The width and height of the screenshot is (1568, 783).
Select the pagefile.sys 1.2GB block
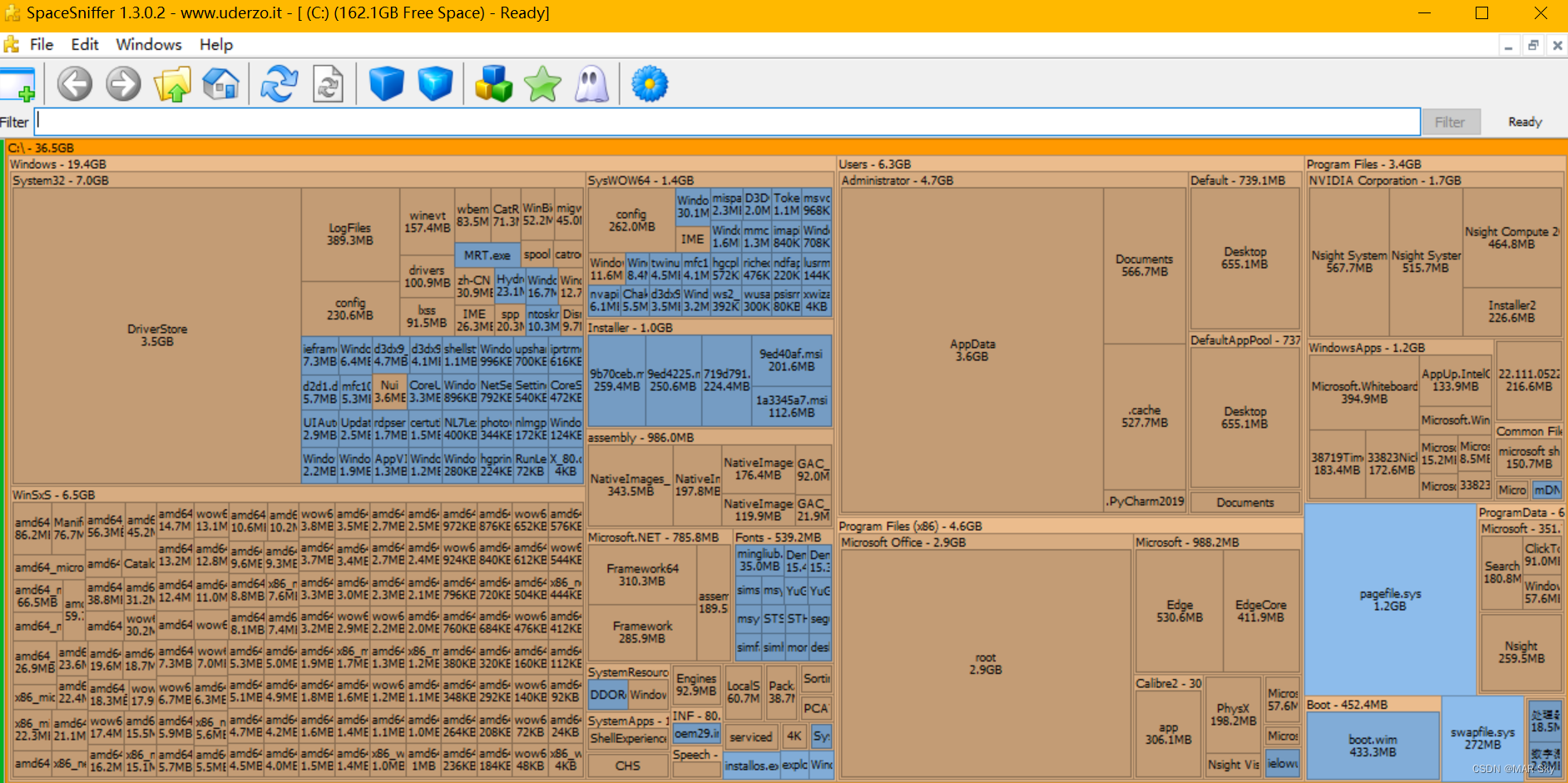[1390, 600]
